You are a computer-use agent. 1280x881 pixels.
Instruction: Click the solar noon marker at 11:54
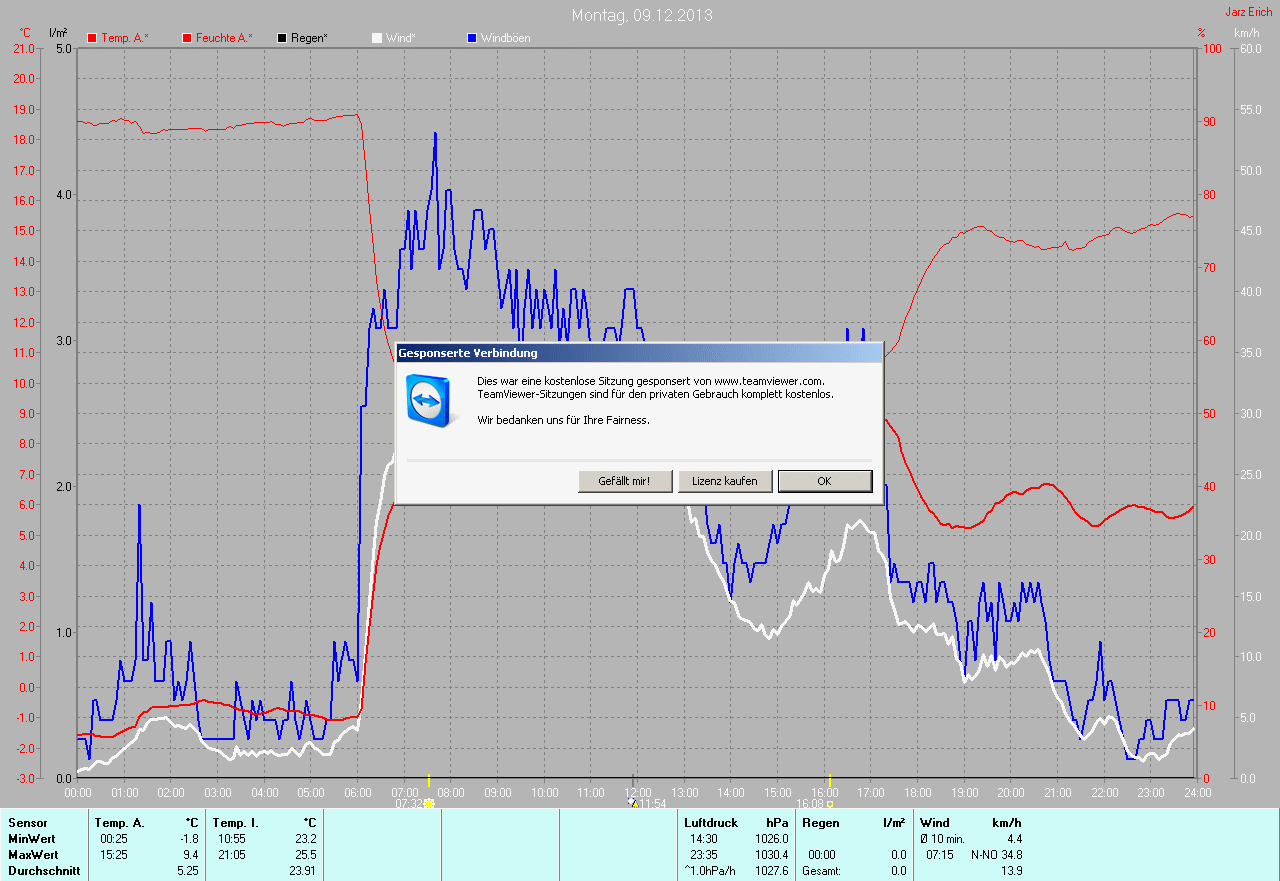[633, 802]
